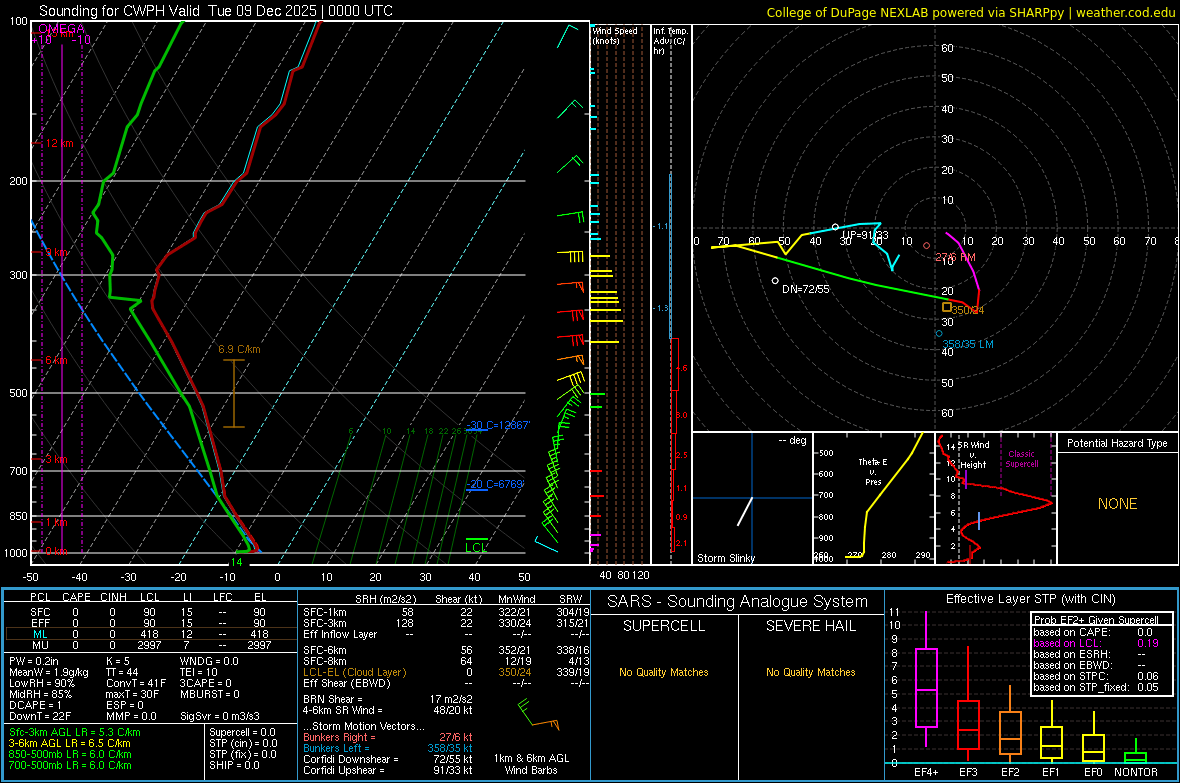Click the Eff Shear (EBWD) row label
Image resolution: width=1180 pixels, height=783 pixels.
(346, 684)
